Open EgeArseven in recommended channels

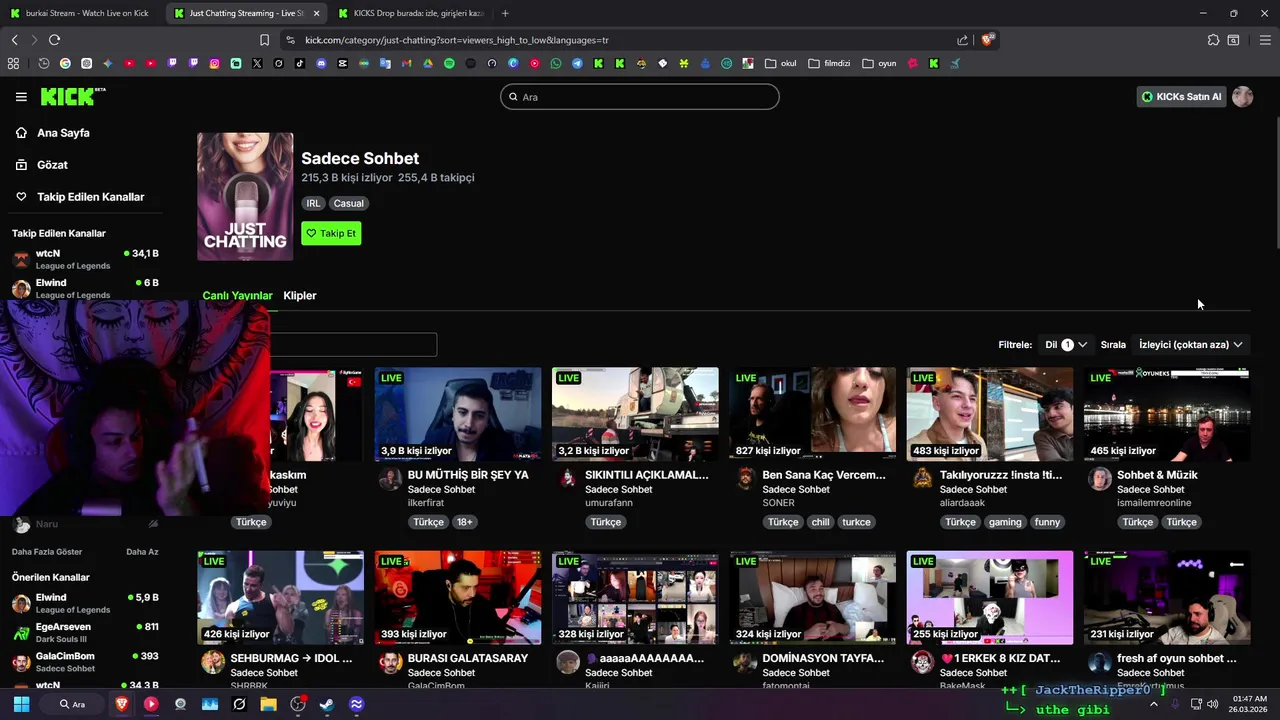(x=86, y=632)
